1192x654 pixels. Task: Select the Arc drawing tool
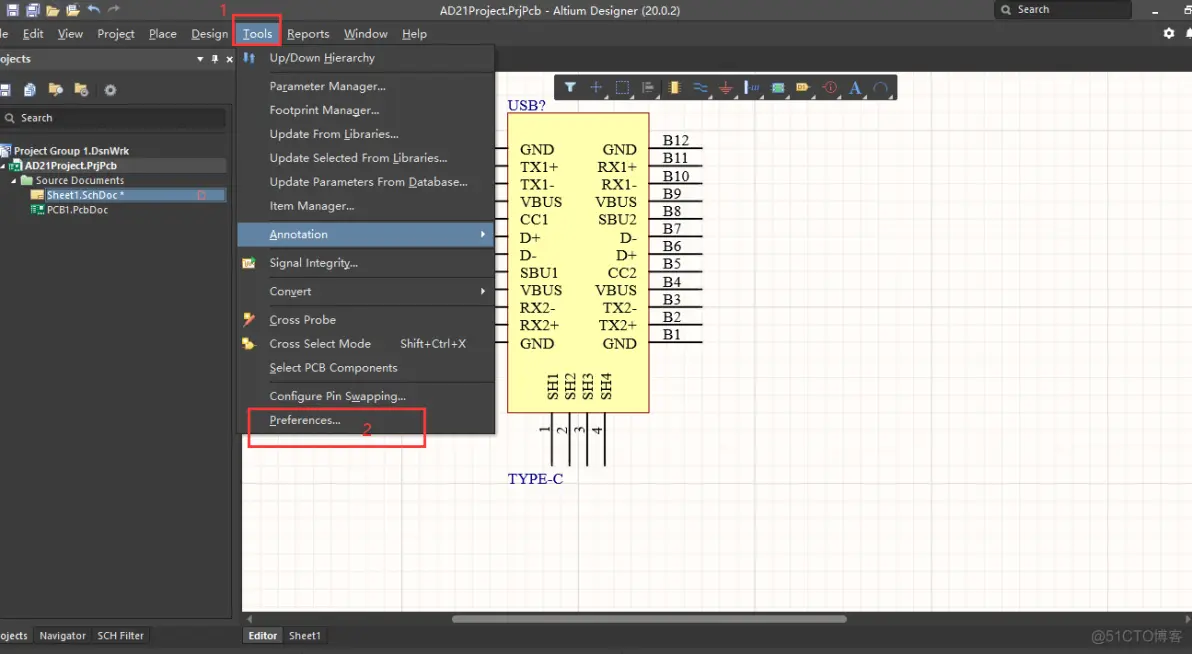tap(880, 87)
